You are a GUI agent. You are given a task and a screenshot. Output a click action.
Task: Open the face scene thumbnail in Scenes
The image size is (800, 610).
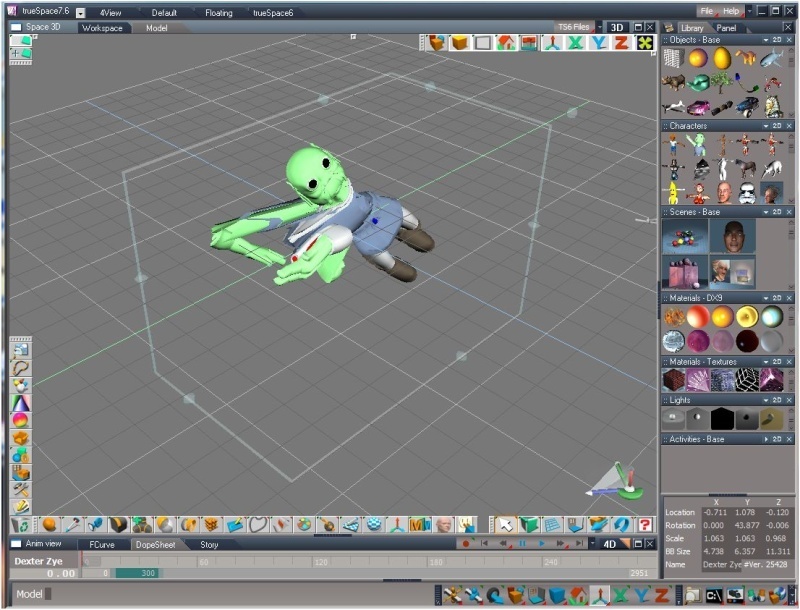pyautogui.click(x=735, y=236)
